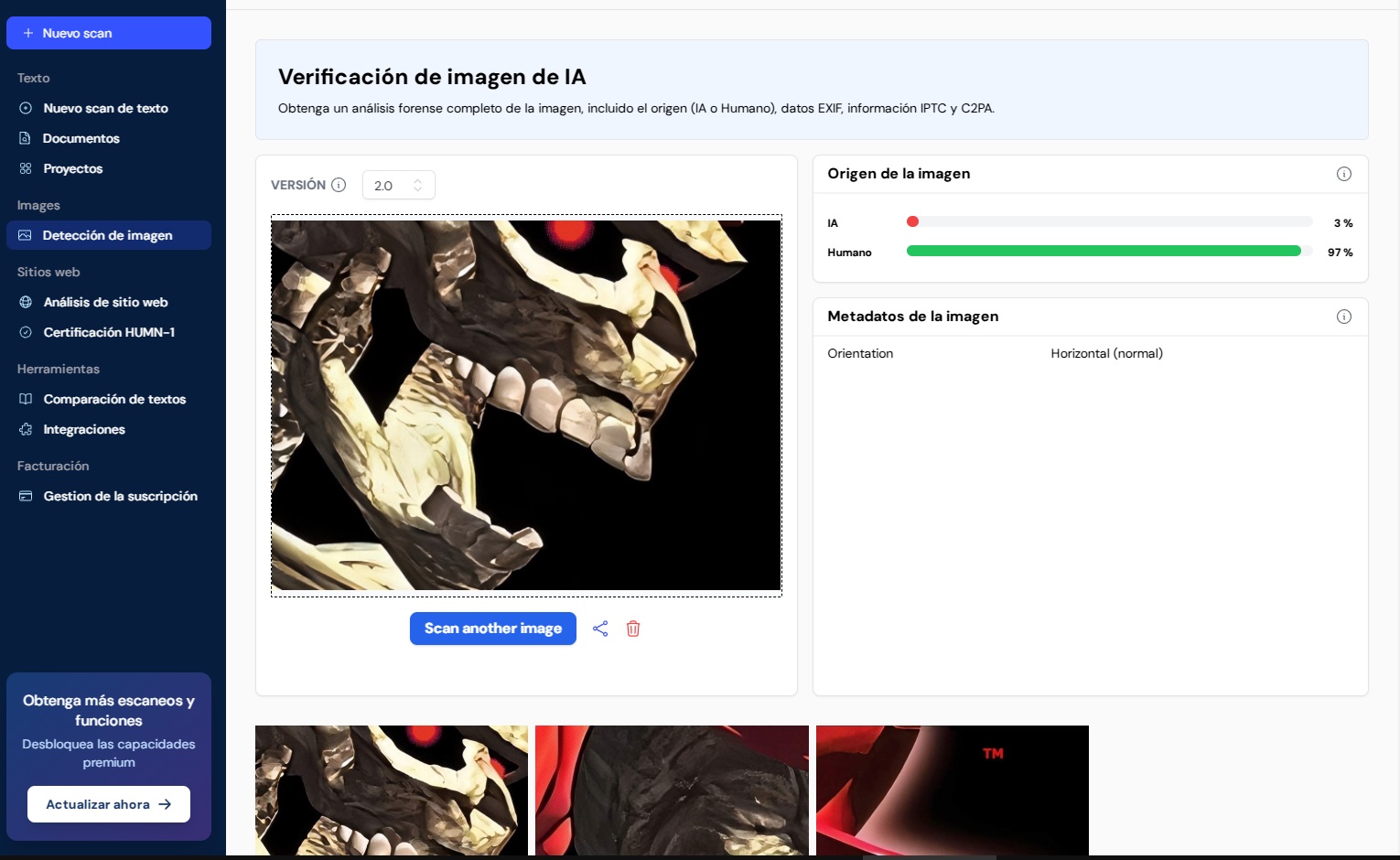1400x860 pixels.
Task: Click the green Humano percentage bar
Action: [x=1103, y=252]
